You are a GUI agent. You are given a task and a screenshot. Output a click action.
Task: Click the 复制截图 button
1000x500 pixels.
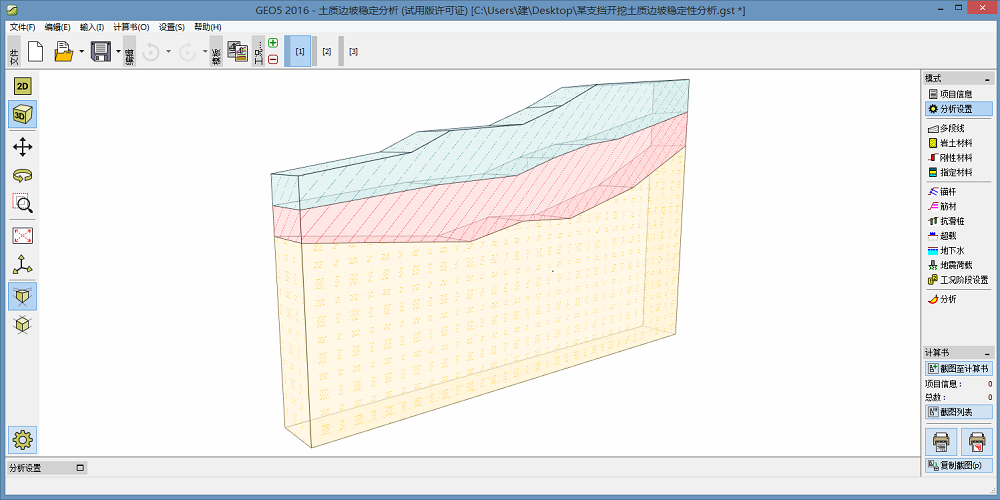point(958,465)
